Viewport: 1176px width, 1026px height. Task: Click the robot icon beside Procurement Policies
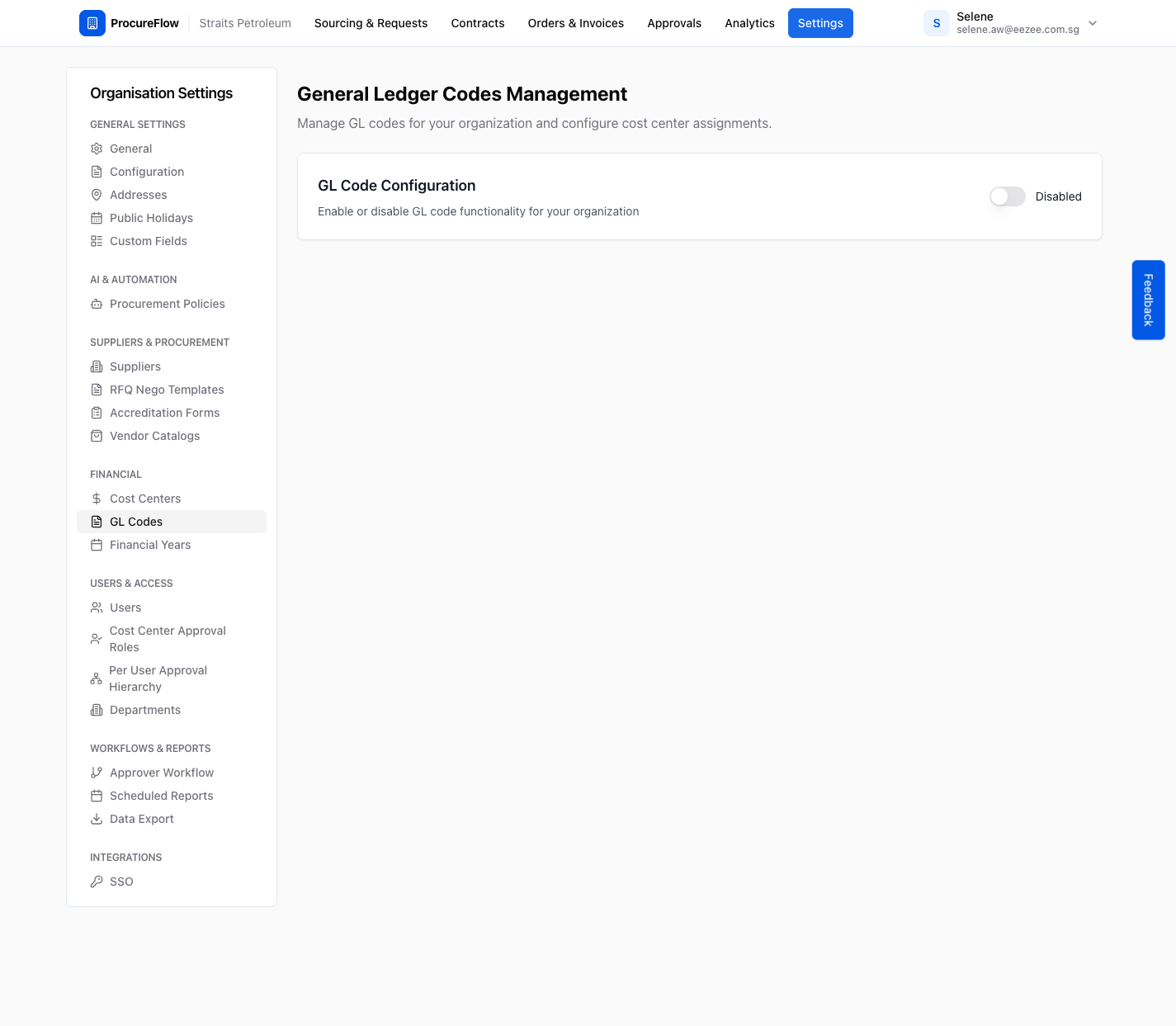97,304
